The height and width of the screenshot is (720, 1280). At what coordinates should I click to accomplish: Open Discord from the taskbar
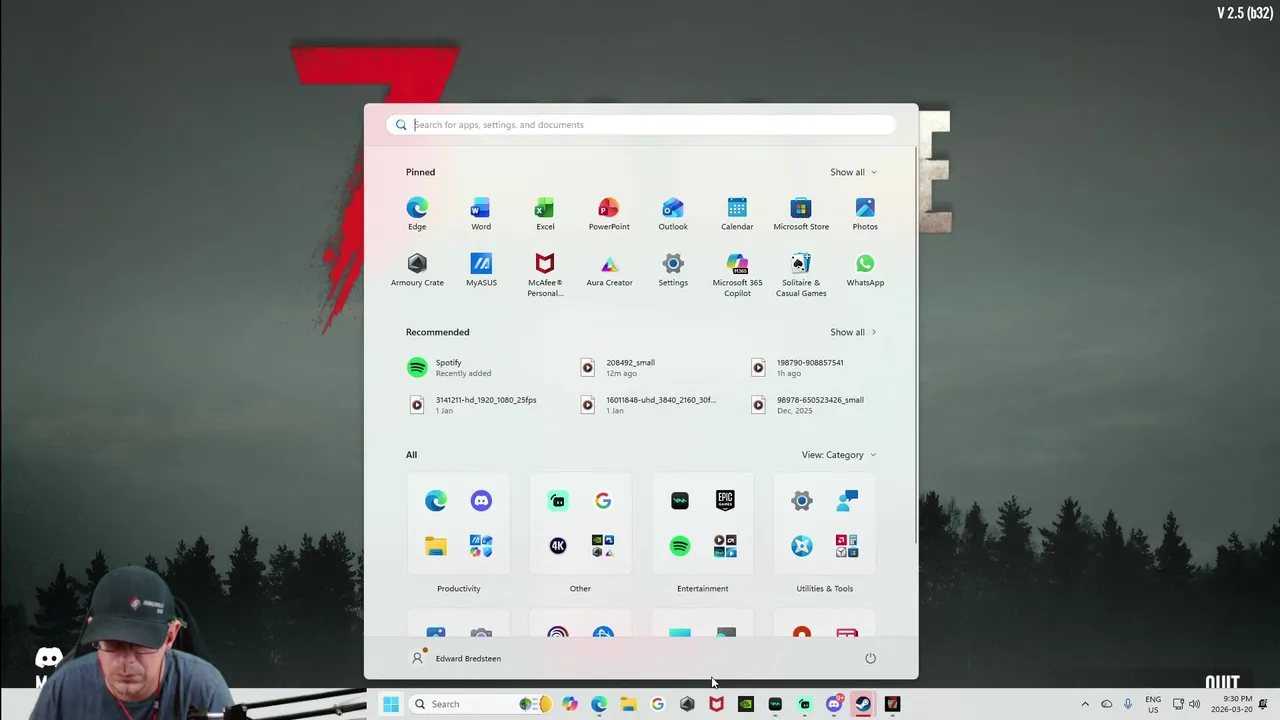[834, 704]
